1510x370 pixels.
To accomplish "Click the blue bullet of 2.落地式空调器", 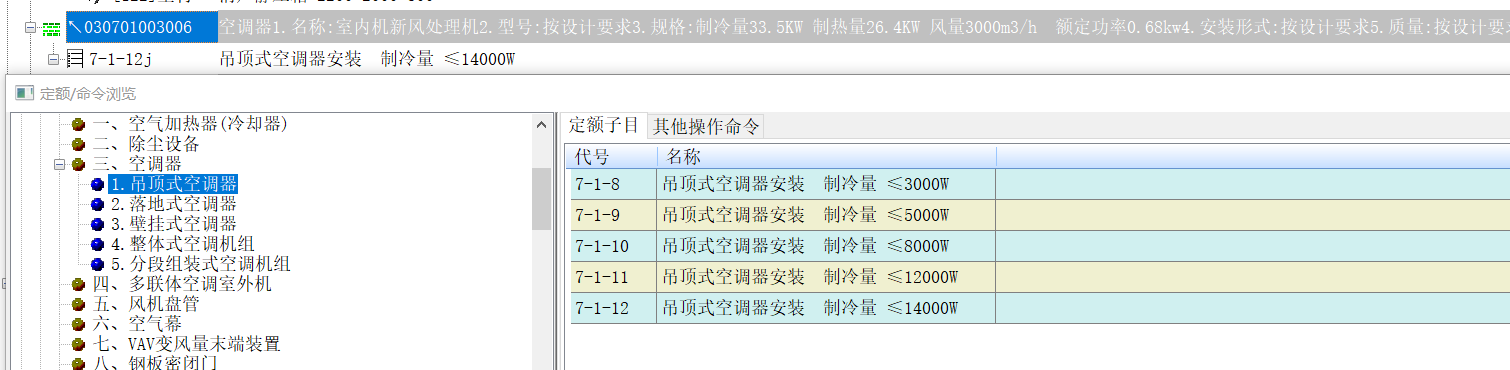I will 97,204.
